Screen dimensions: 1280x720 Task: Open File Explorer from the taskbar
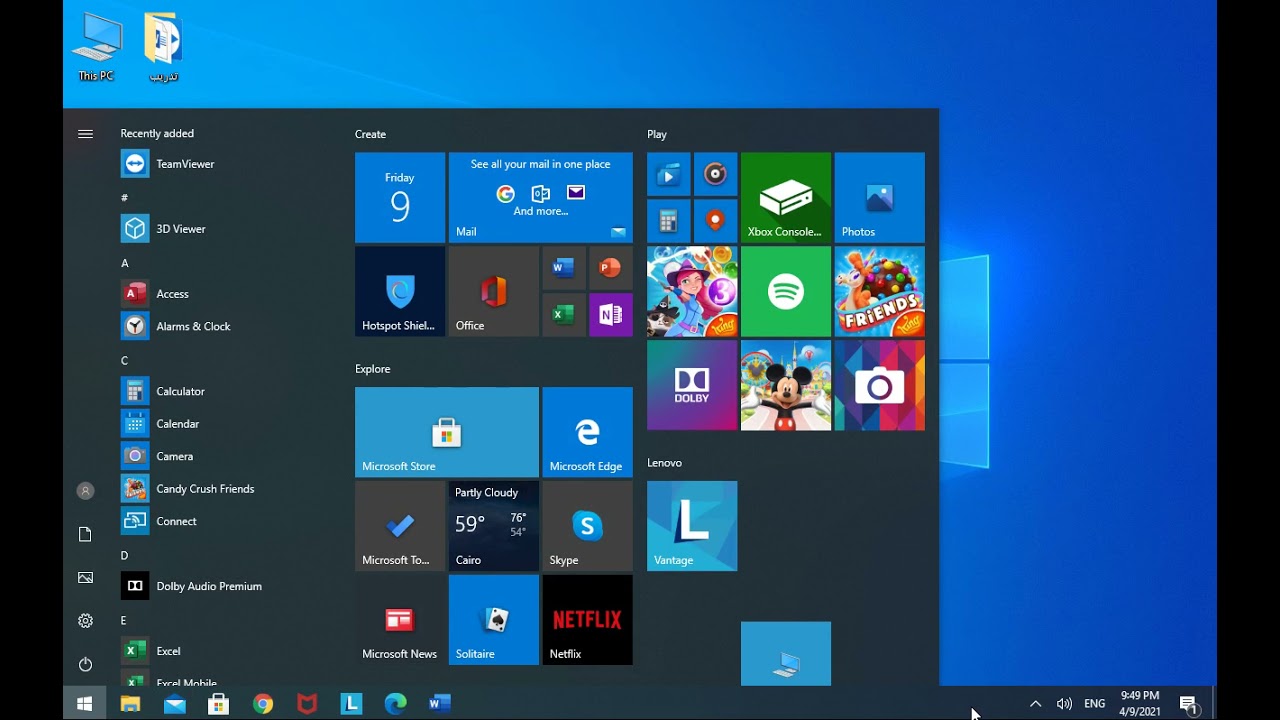click(x=130, y=704)
